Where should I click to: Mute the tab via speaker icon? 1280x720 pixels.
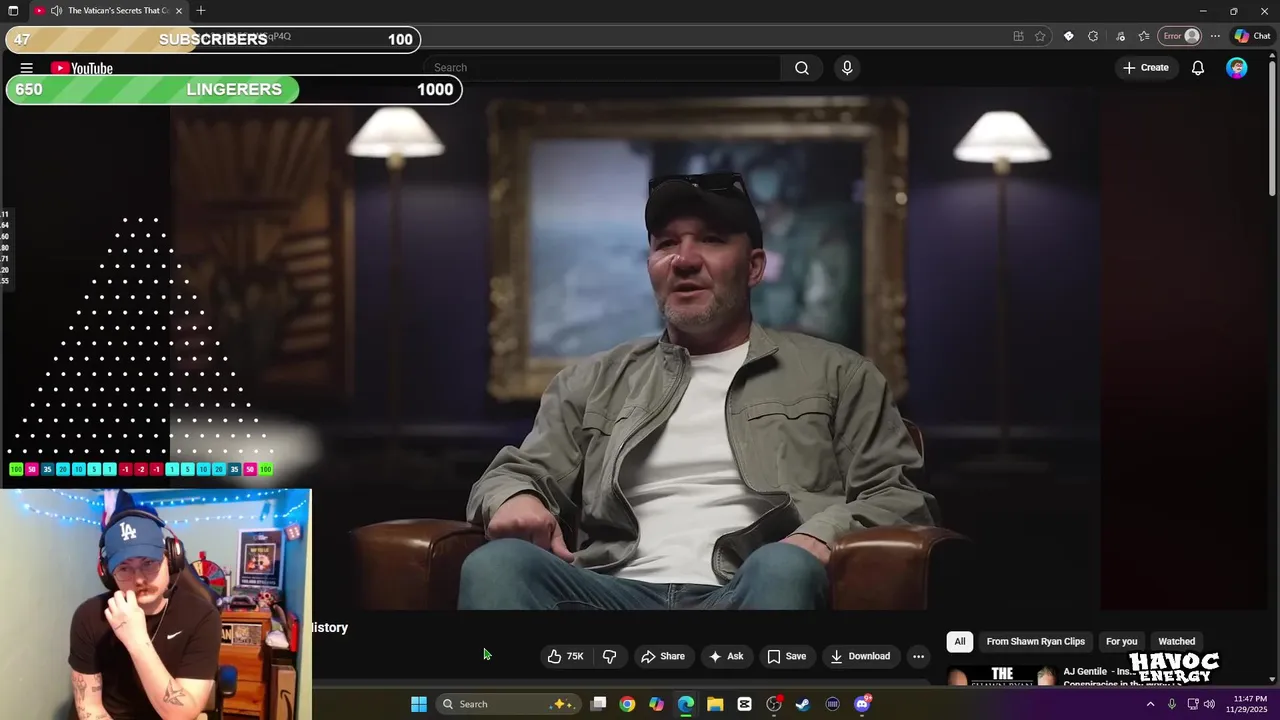(x=56, y=11)
